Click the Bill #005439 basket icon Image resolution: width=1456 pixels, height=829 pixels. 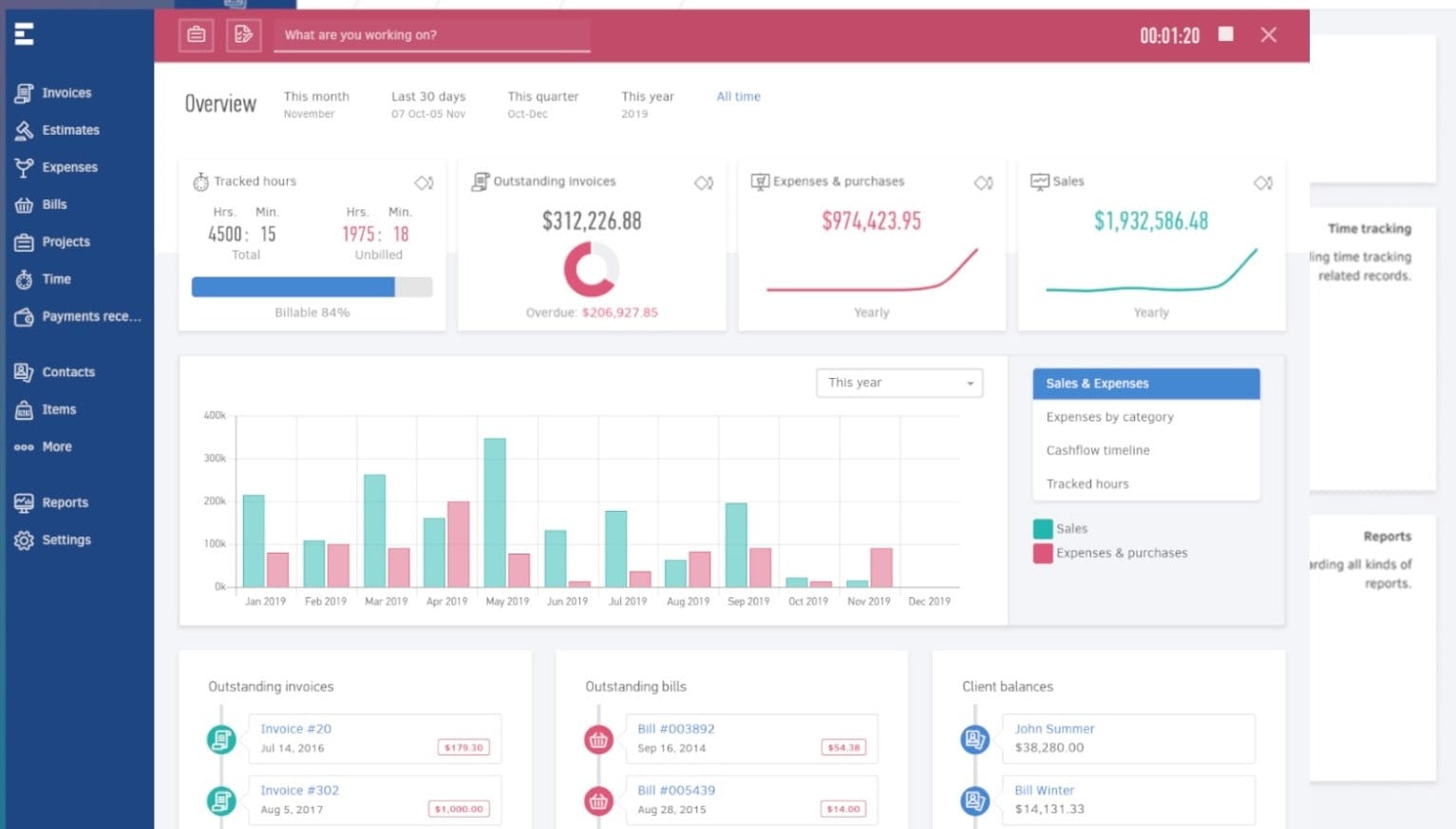598,801
